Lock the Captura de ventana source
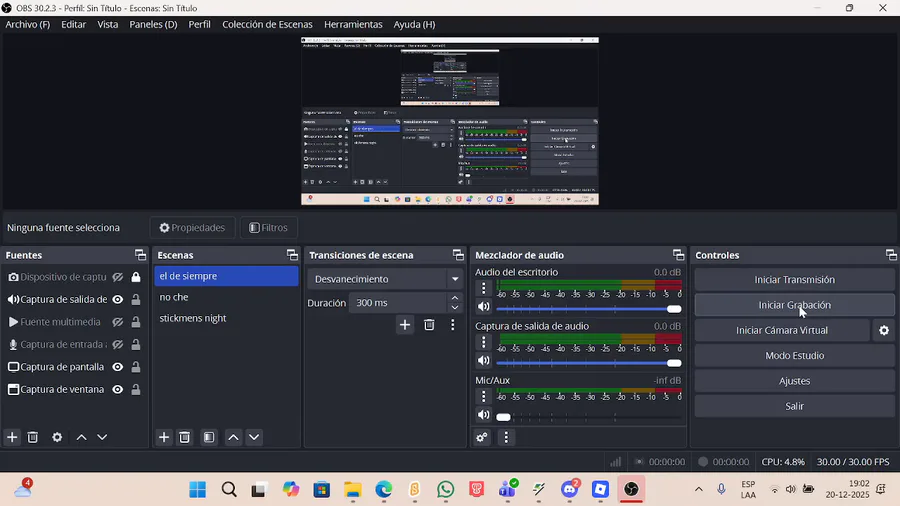This screenshot has height=506, width=900. pos(136,389)
